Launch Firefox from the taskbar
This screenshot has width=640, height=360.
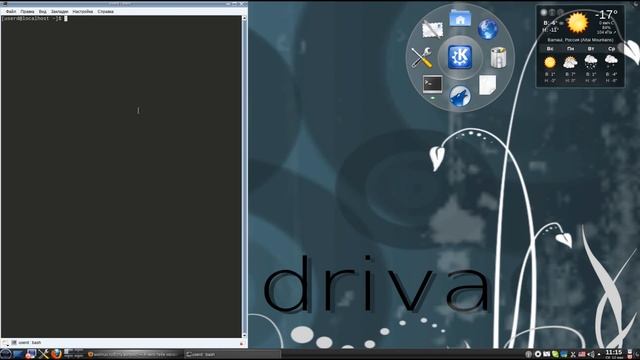pyautogui.click(x=56, y=354)
